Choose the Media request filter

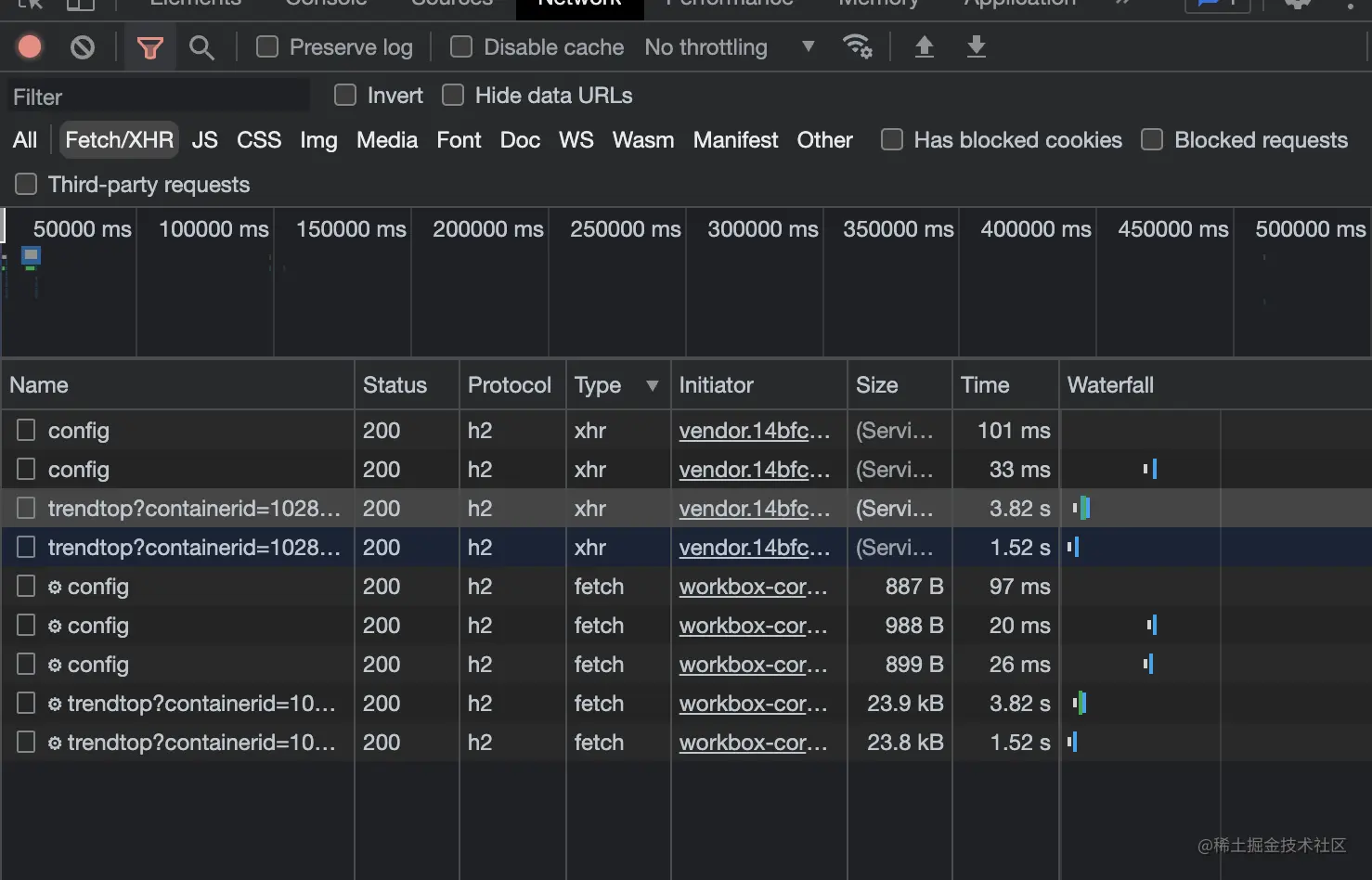point(387,140)
